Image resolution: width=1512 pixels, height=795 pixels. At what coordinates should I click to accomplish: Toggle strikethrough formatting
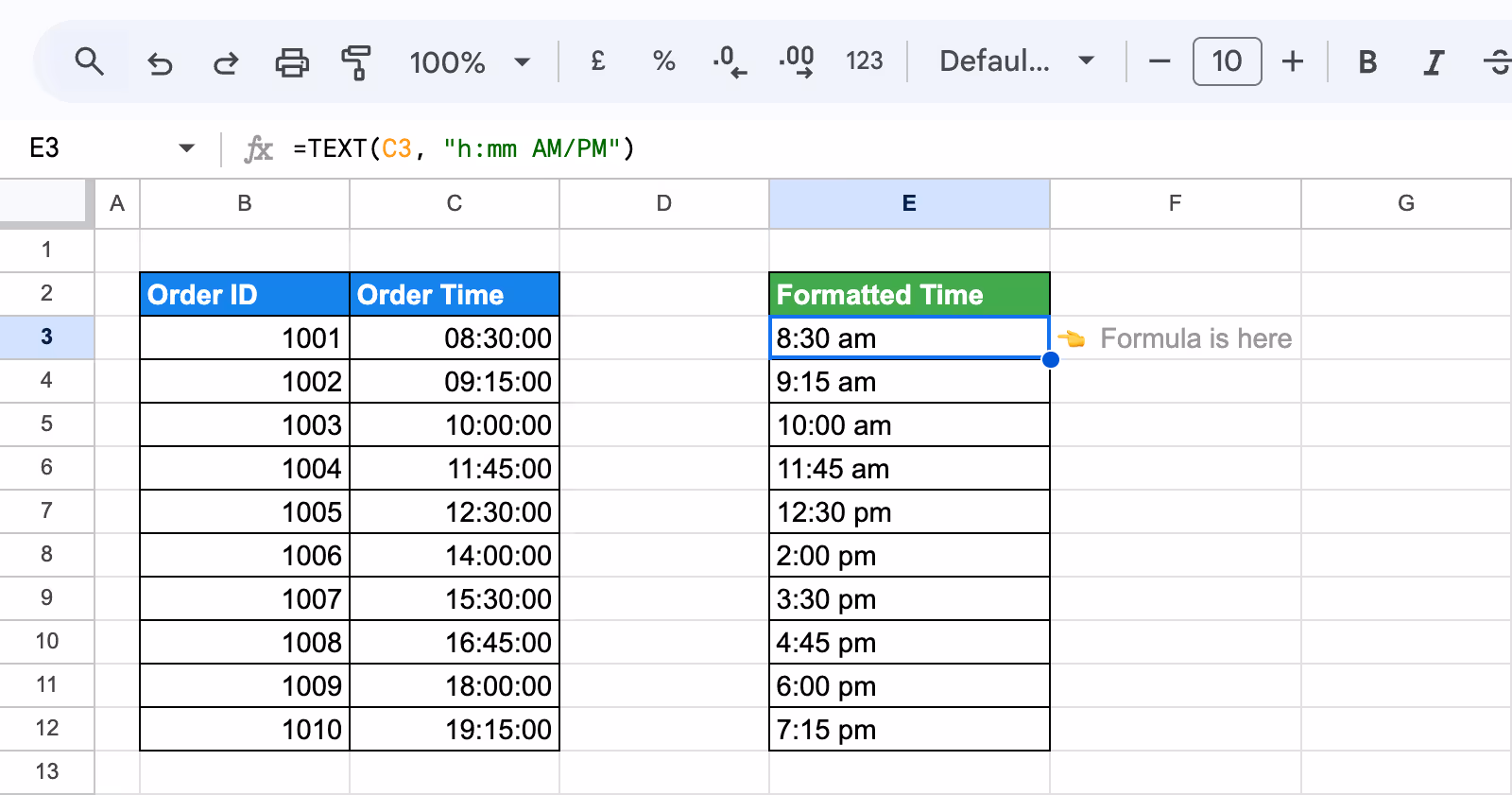[x=1497, y=62]
